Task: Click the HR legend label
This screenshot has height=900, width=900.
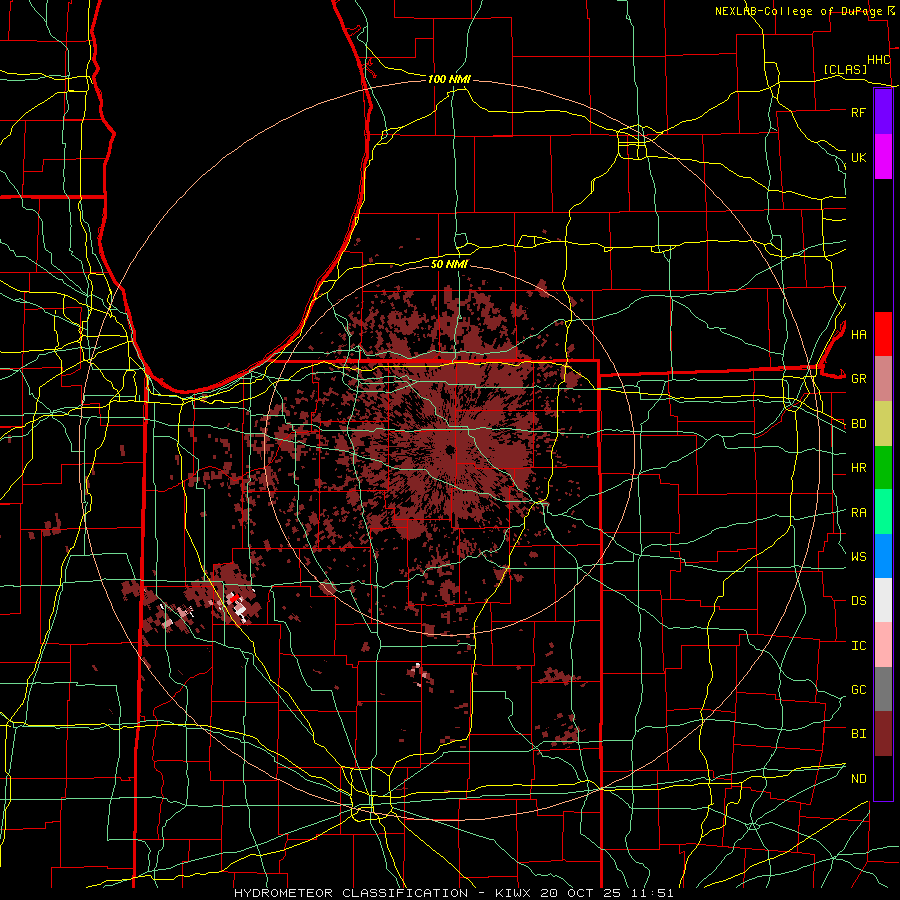Action: [858, 468]
